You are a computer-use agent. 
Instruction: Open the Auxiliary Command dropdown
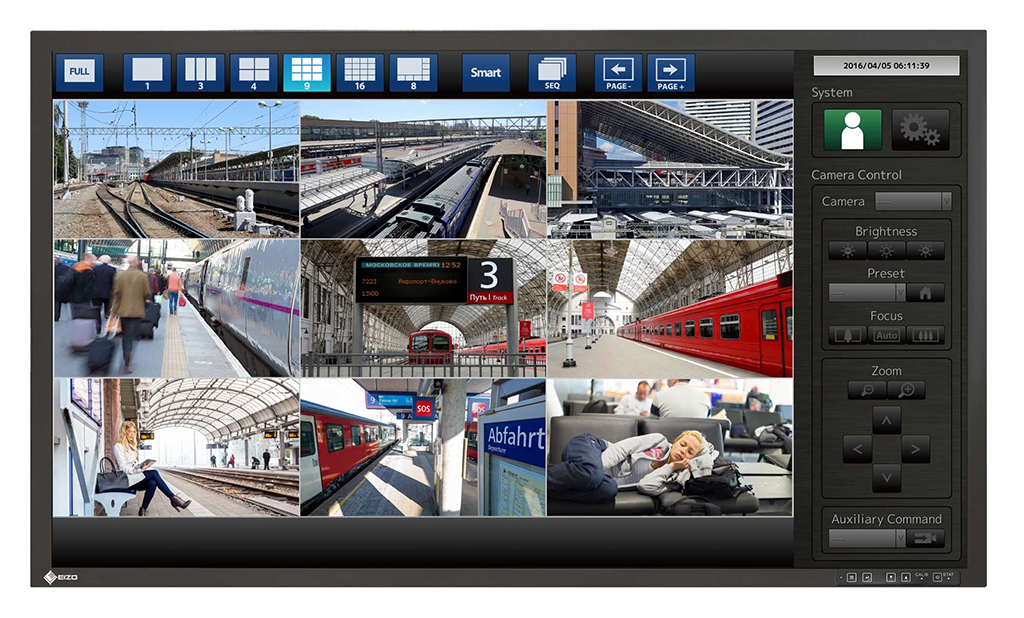tap(867, 539)
